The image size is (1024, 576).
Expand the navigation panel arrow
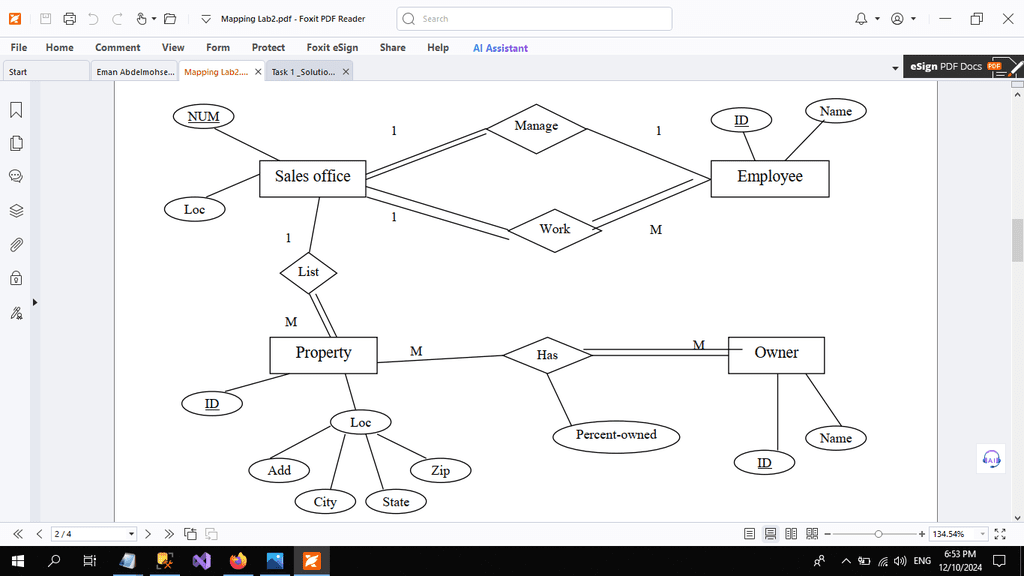[35, 302]
